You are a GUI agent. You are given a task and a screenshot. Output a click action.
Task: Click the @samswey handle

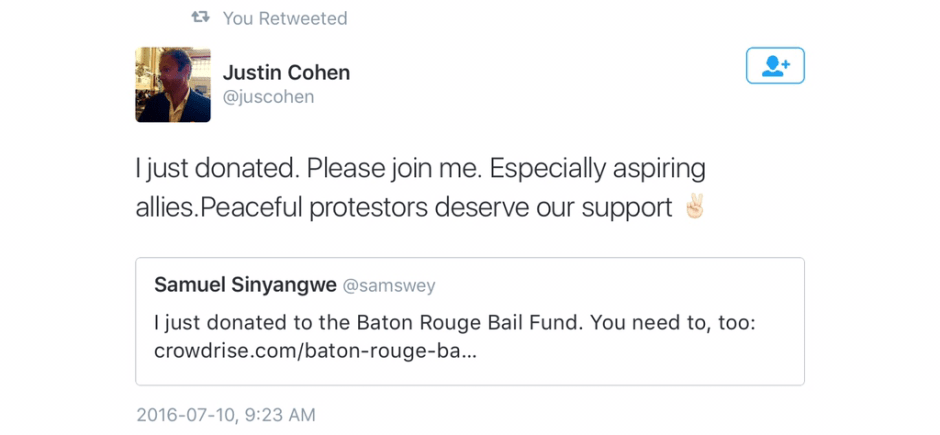[x=389, y=286]
